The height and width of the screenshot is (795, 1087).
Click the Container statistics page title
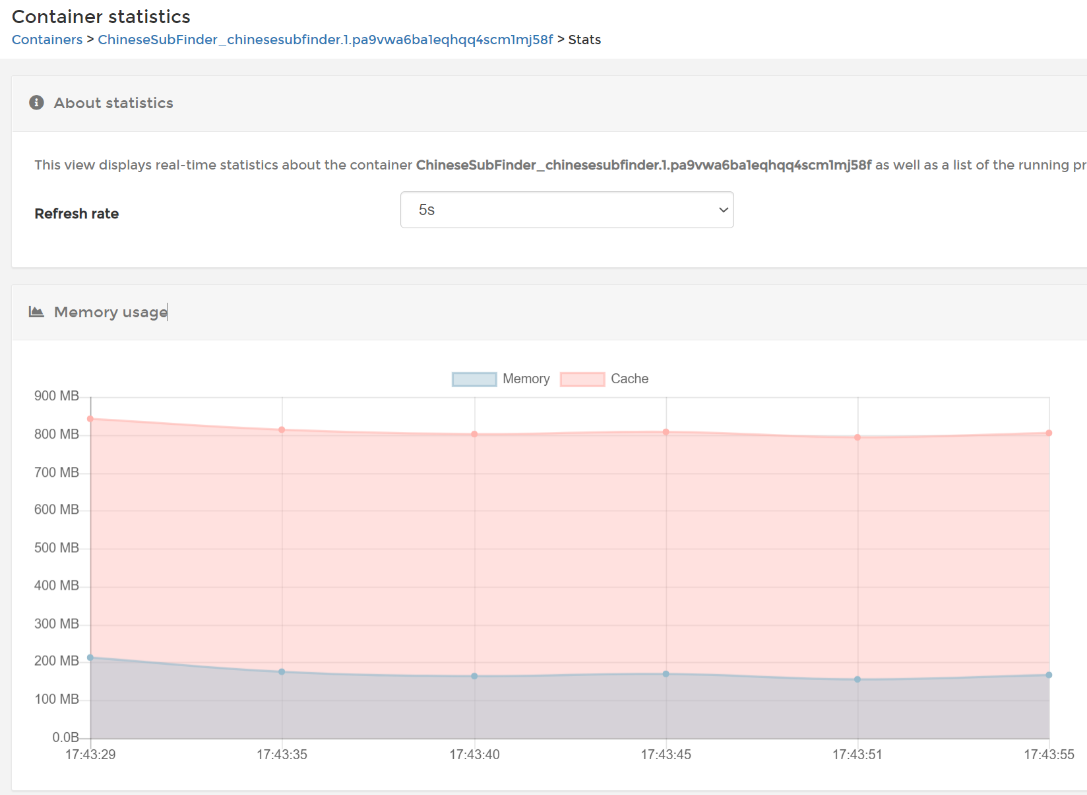click(x=101, y=17)
